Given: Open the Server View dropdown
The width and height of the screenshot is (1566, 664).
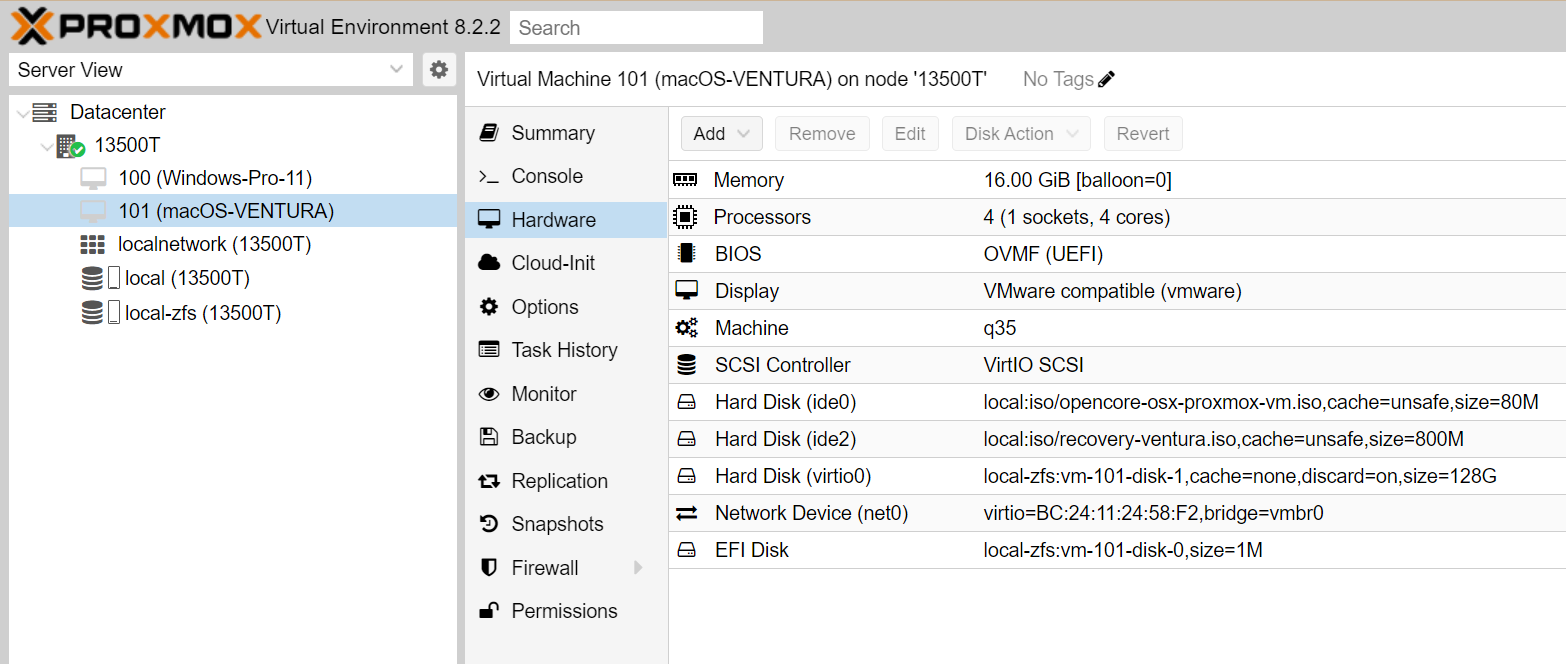Looking at the screenshot, I should (x=396, y=69).
